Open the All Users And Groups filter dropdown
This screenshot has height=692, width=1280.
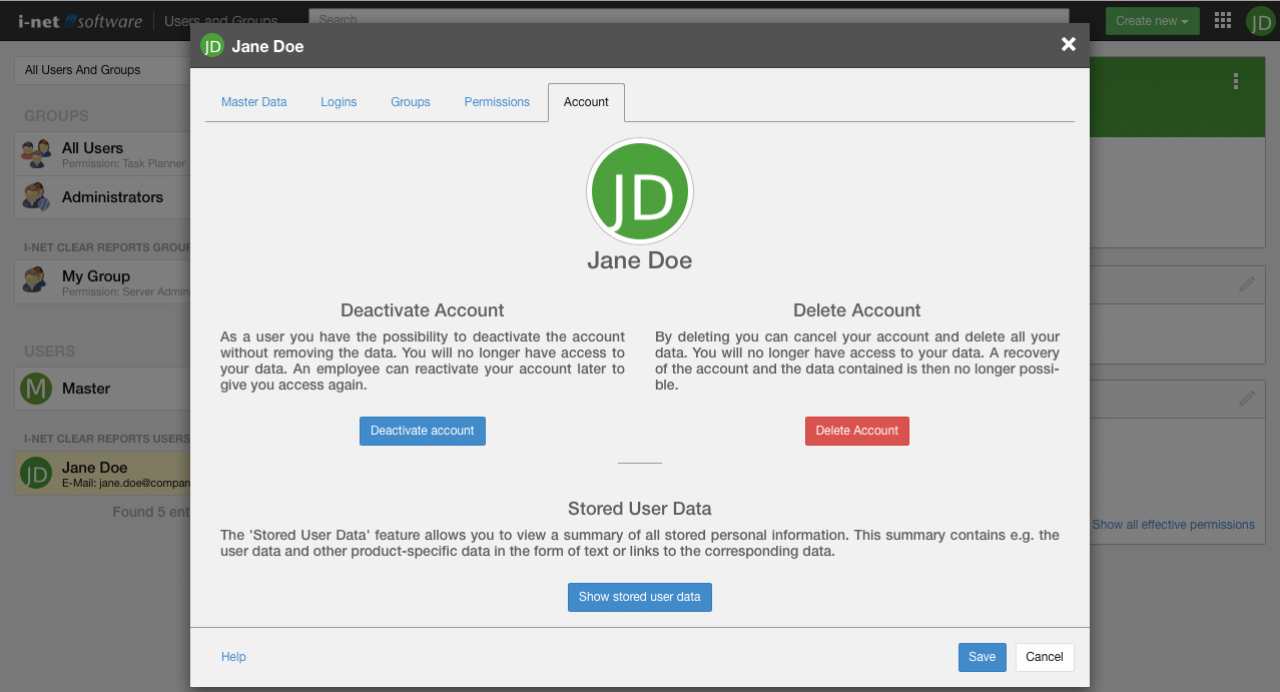point(95,70)
